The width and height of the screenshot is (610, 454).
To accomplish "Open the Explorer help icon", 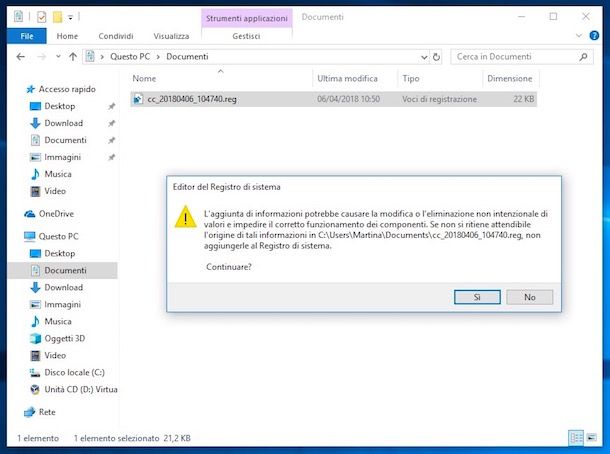I will 594,36.
